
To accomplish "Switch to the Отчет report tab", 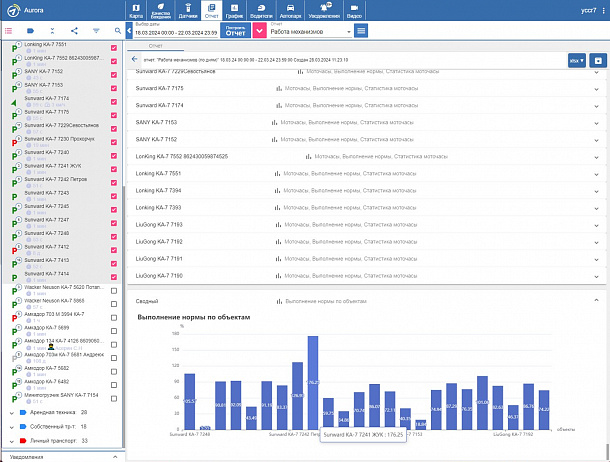I will coord(212,10).
